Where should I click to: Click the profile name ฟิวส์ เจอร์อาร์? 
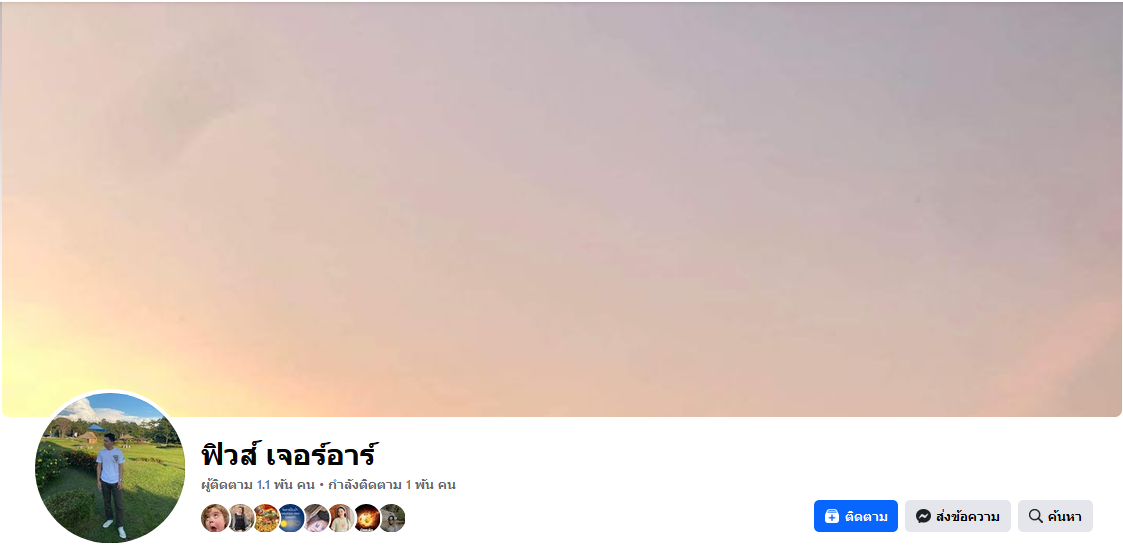[x=289, y=455]
